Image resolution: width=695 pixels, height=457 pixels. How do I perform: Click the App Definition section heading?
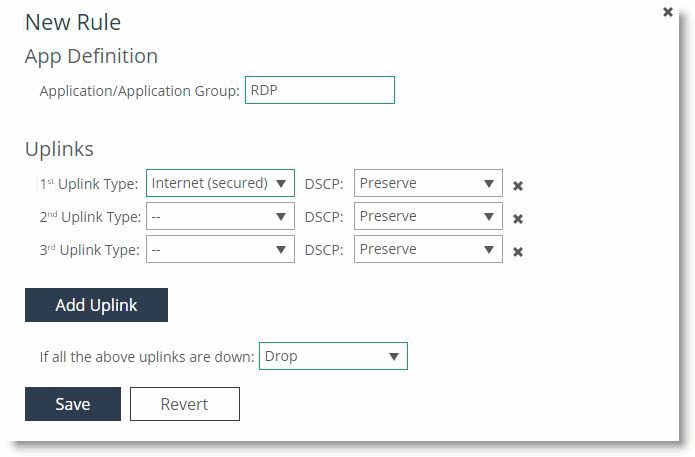tap(91, 56)
